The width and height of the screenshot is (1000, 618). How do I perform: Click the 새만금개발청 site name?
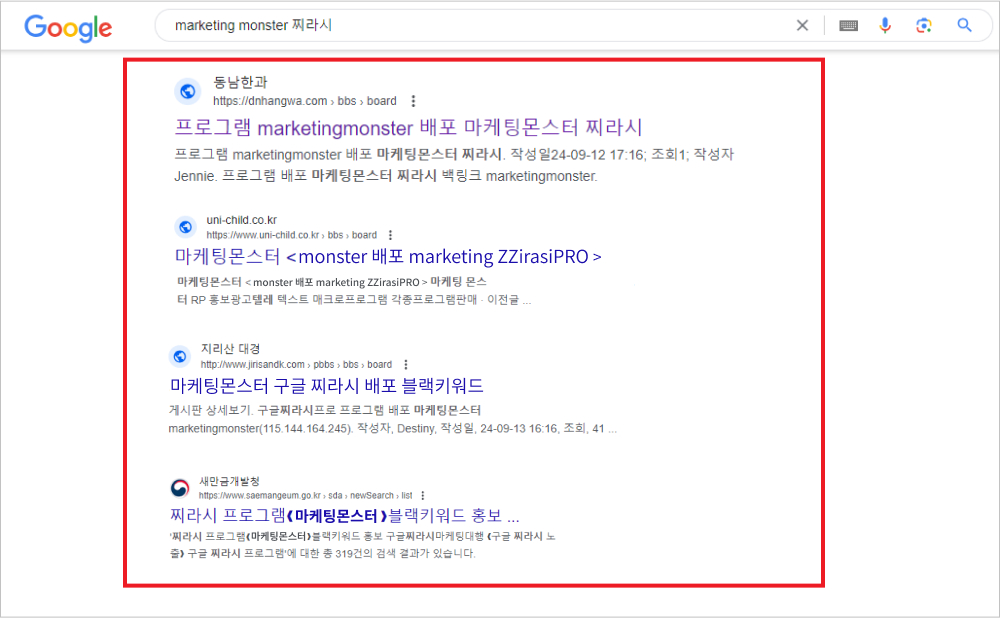[229, 482]
